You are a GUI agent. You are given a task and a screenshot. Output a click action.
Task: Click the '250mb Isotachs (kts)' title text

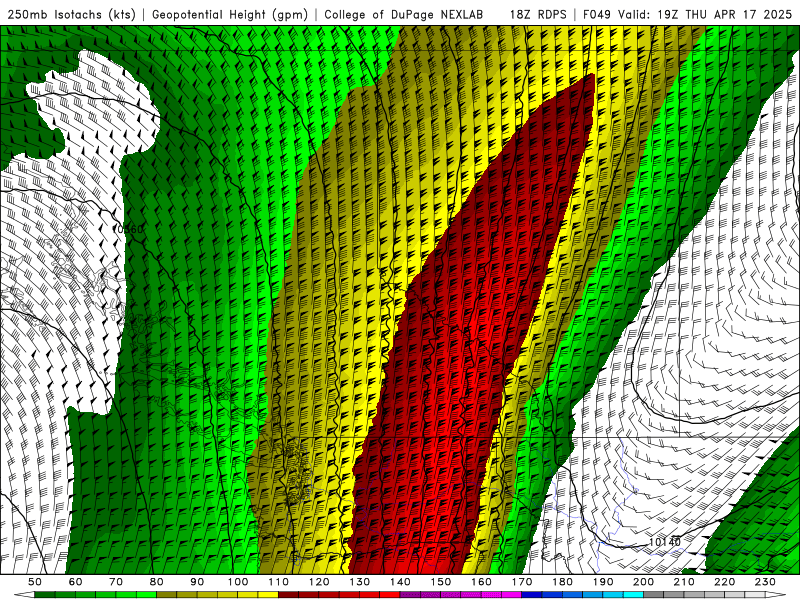[x=71, y=14]
